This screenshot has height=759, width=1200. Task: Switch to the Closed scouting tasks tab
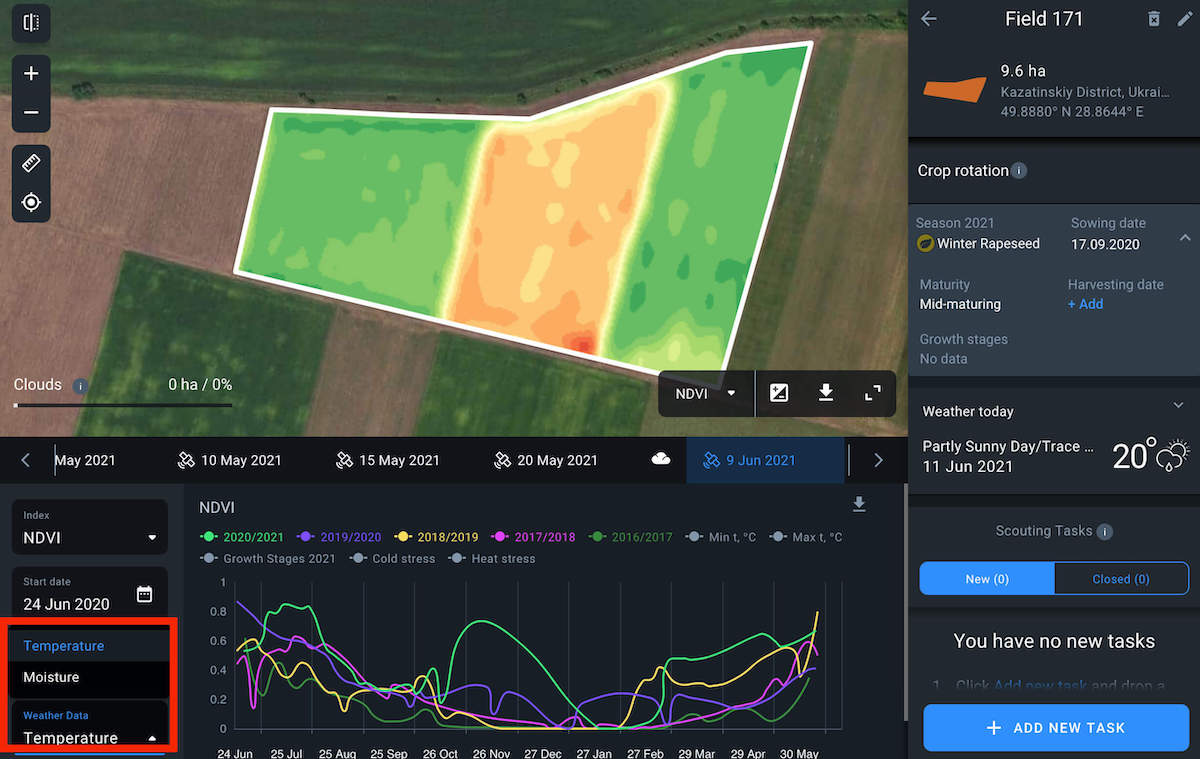1121,578
